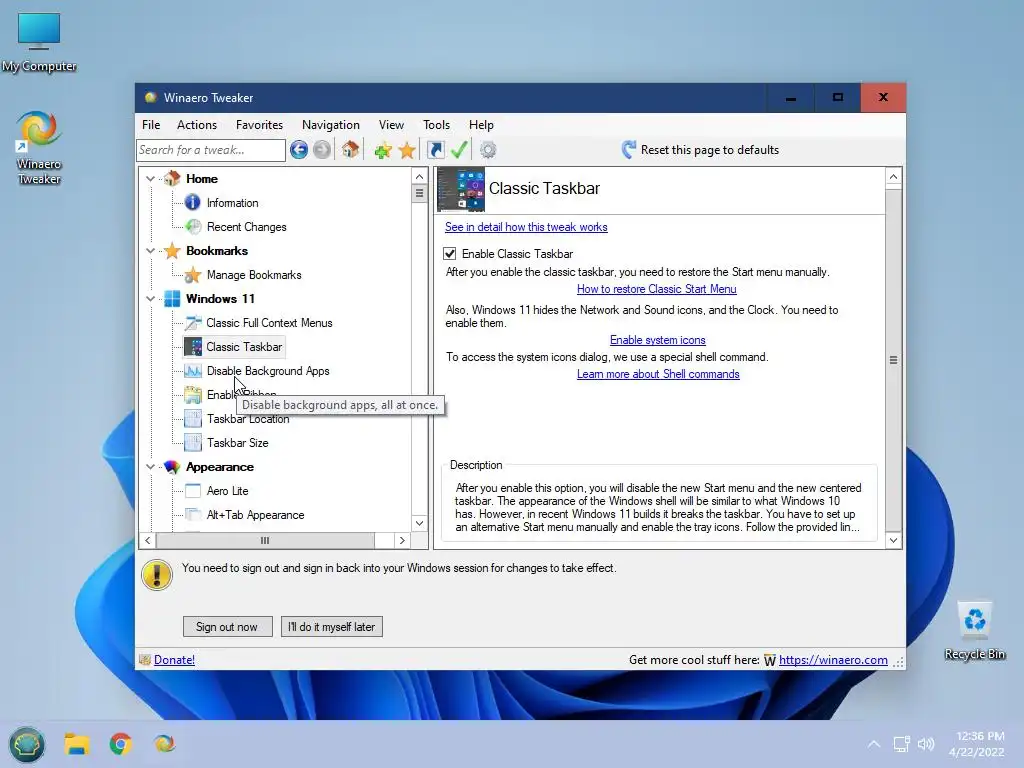
Task: Click the network tray icon
Action: pyautogui.click(x=902, y=744)
